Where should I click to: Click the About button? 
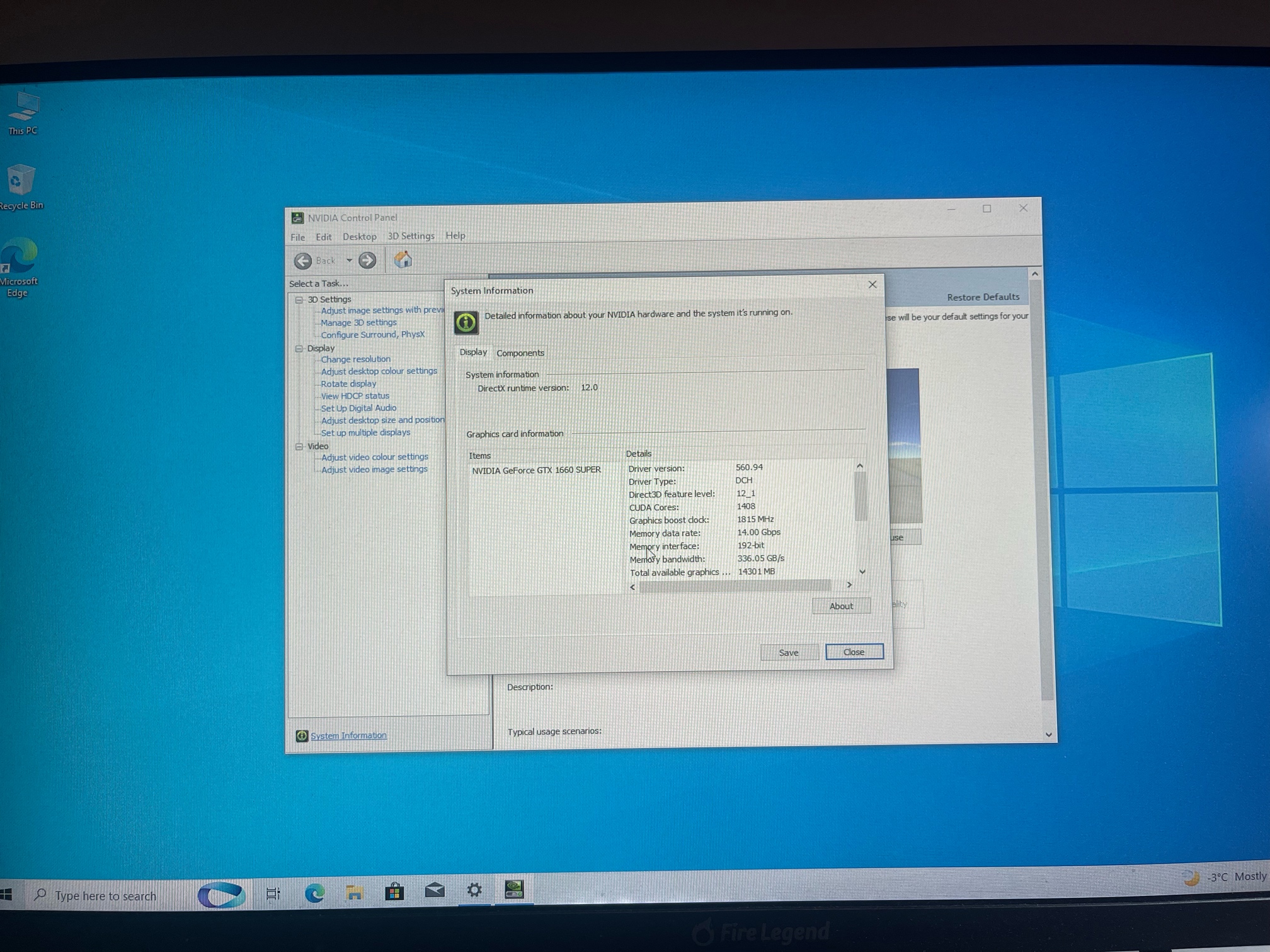pos(841,606)
